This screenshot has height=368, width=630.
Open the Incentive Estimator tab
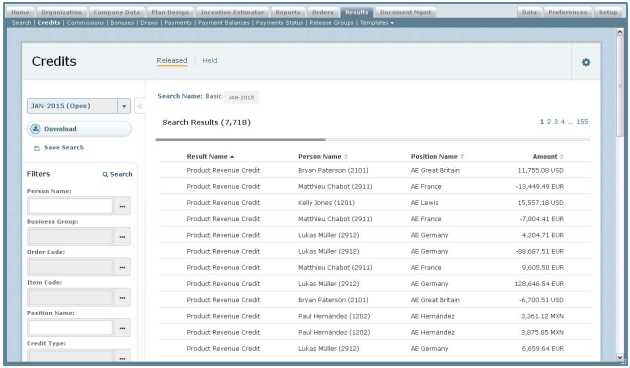point(232,12)
